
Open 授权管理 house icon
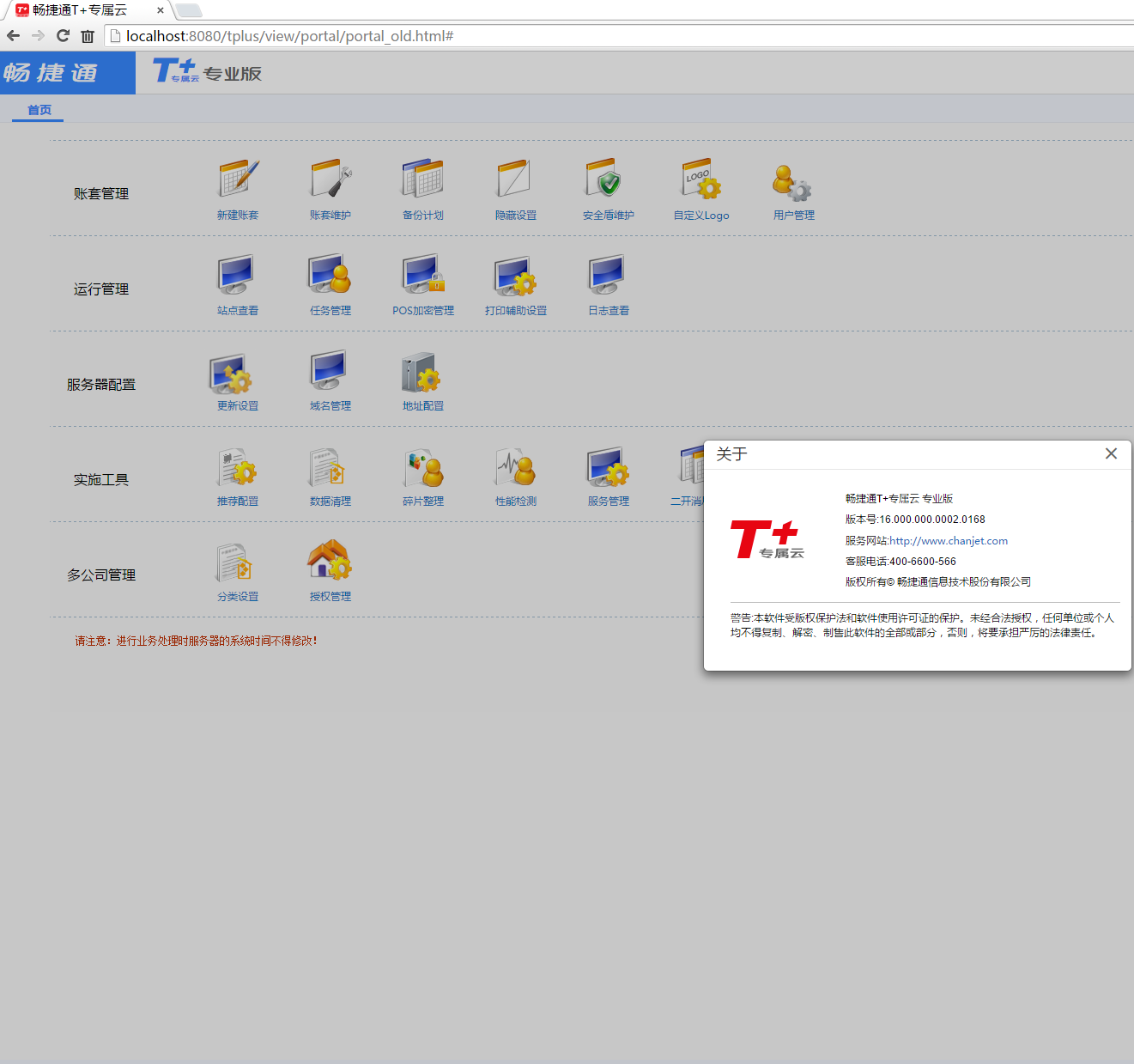pos(330,561)
